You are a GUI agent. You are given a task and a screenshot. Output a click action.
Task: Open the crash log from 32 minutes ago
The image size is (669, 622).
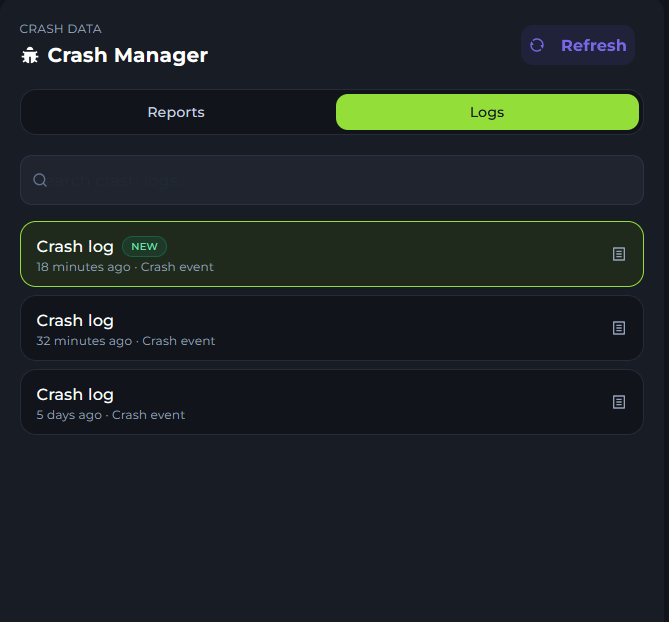tap(75, 321)
